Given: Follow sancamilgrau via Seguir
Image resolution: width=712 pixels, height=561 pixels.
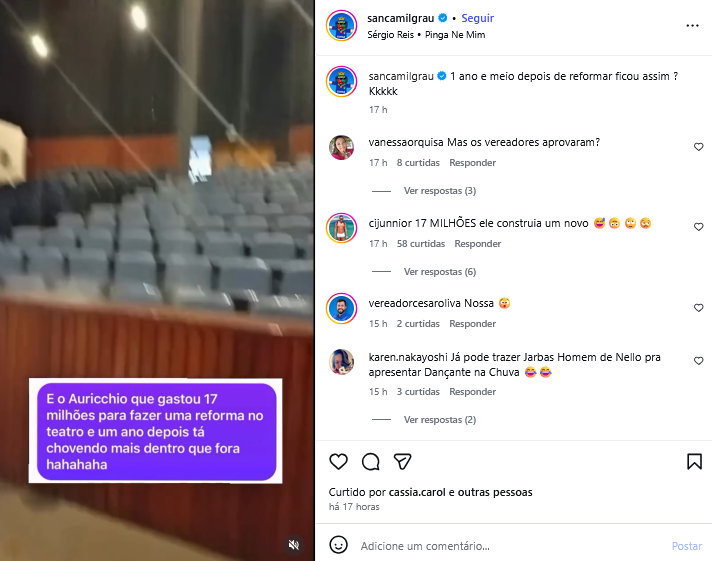Looking at the screenshot, I should 477,18.
